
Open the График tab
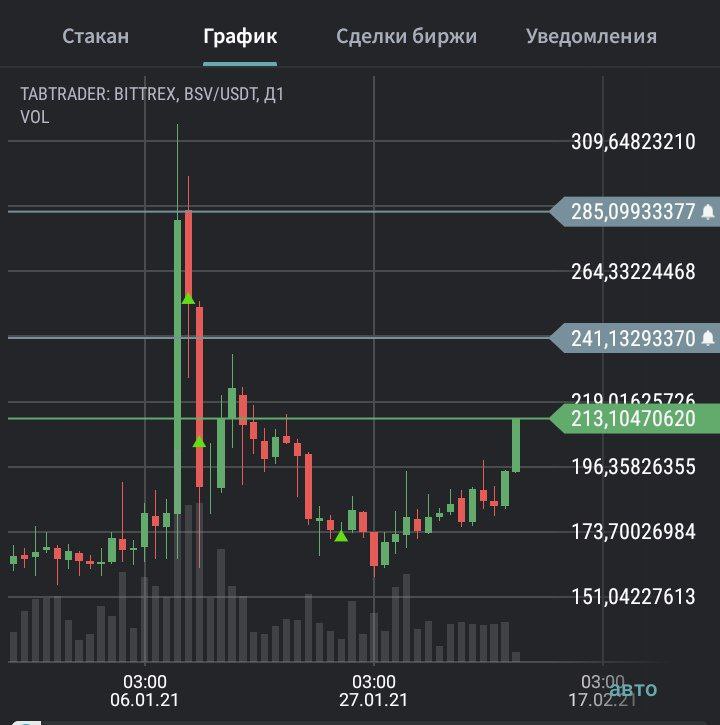coord(240,36)
